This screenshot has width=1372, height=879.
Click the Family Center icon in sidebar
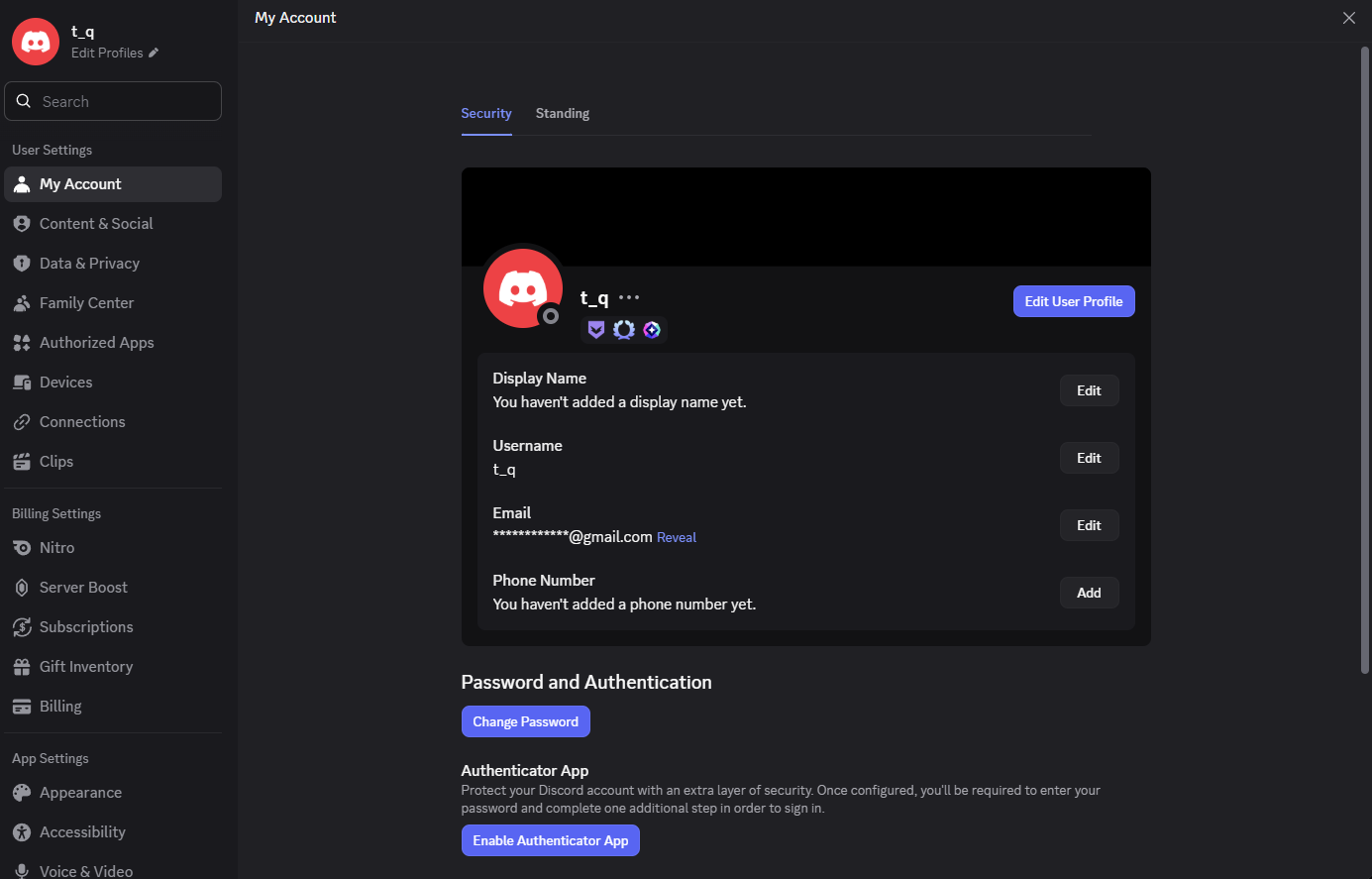pos(22,303)
